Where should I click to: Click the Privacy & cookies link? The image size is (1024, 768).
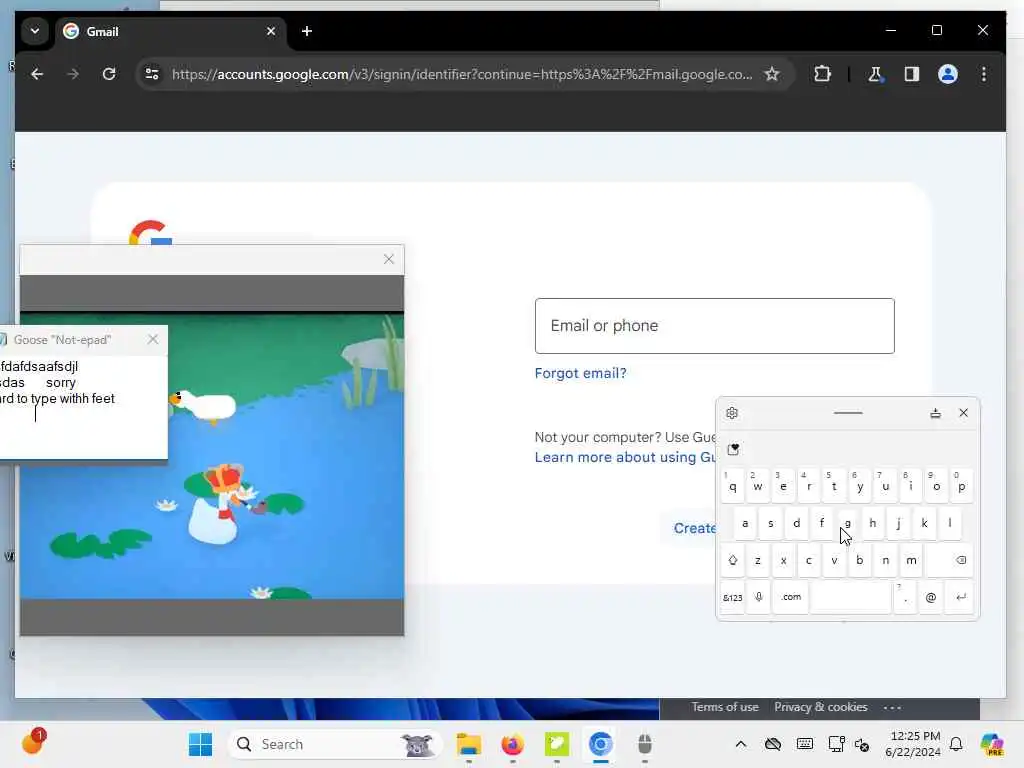821,707
